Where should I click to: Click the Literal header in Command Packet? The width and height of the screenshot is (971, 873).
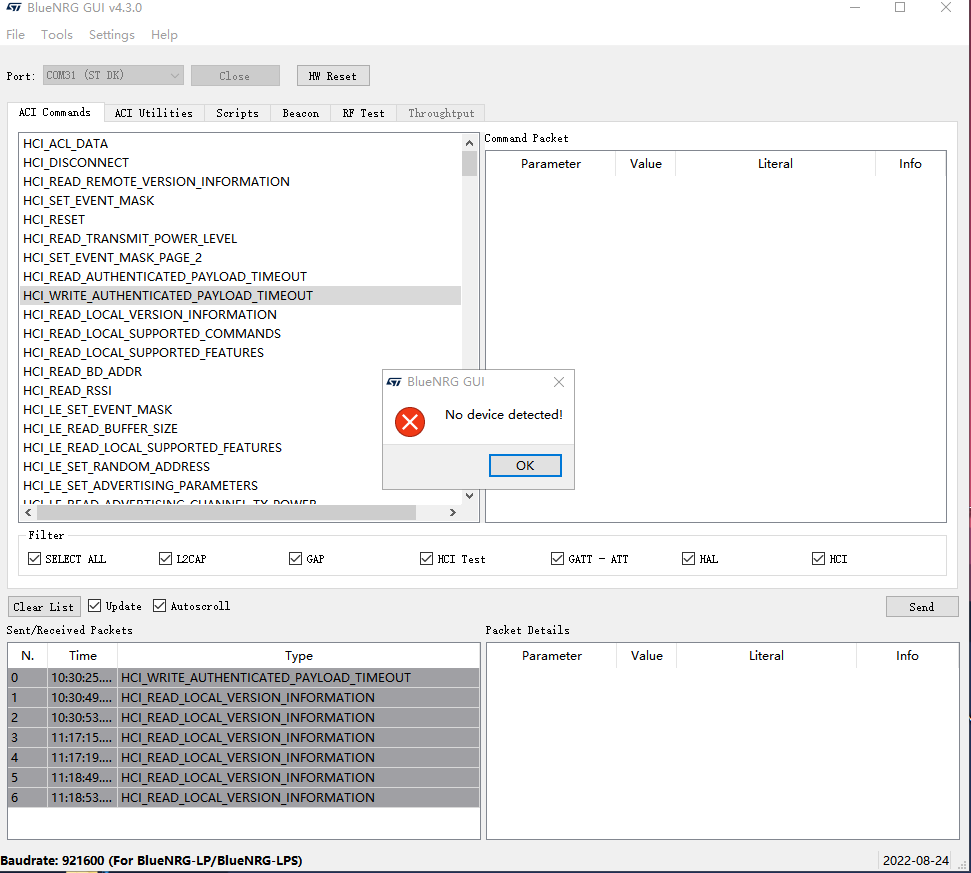[x=775, y=164]
